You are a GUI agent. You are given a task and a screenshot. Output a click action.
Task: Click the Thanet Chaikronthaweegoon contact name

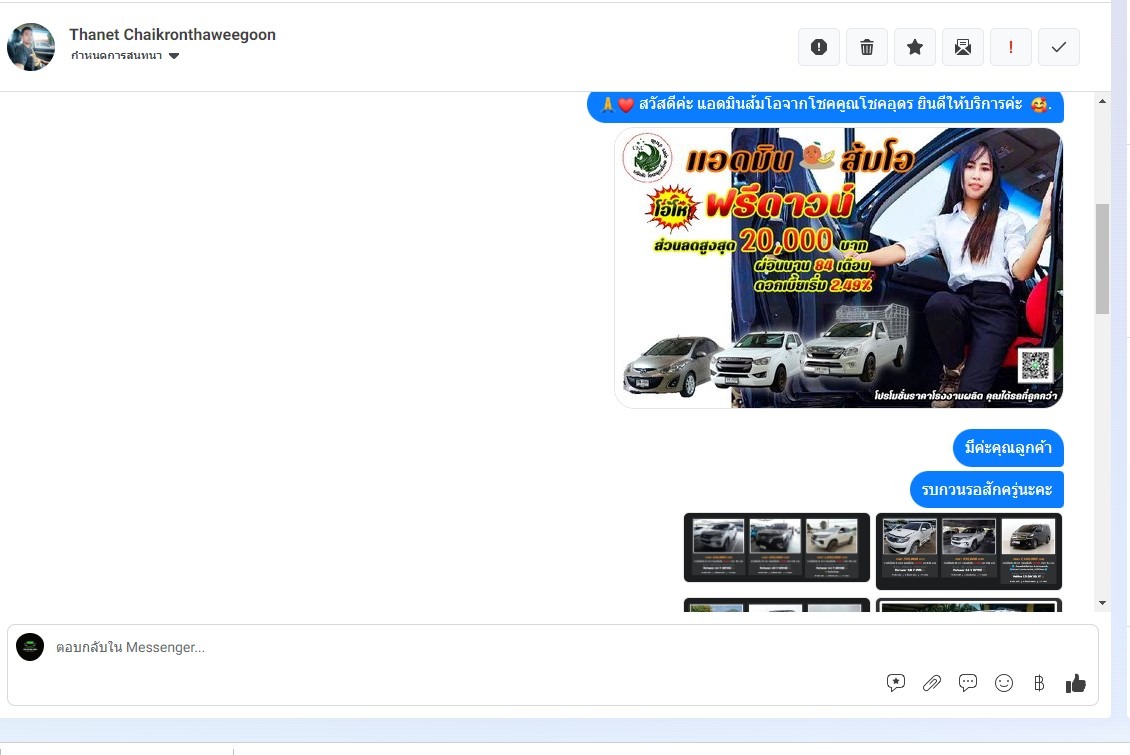(172, 35)
